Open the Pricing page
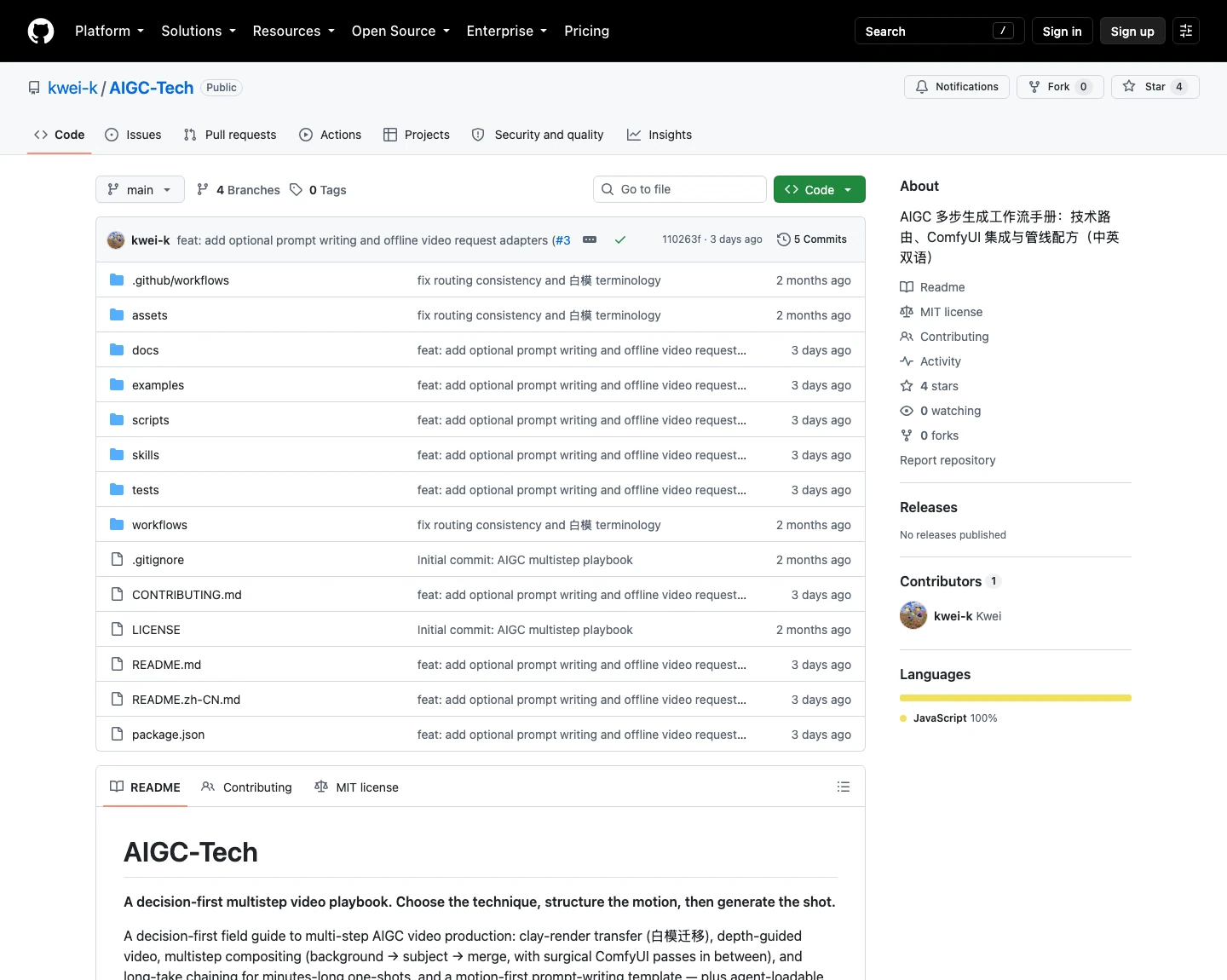Screen dimensions: 1227x980 (x=586, y=31)
